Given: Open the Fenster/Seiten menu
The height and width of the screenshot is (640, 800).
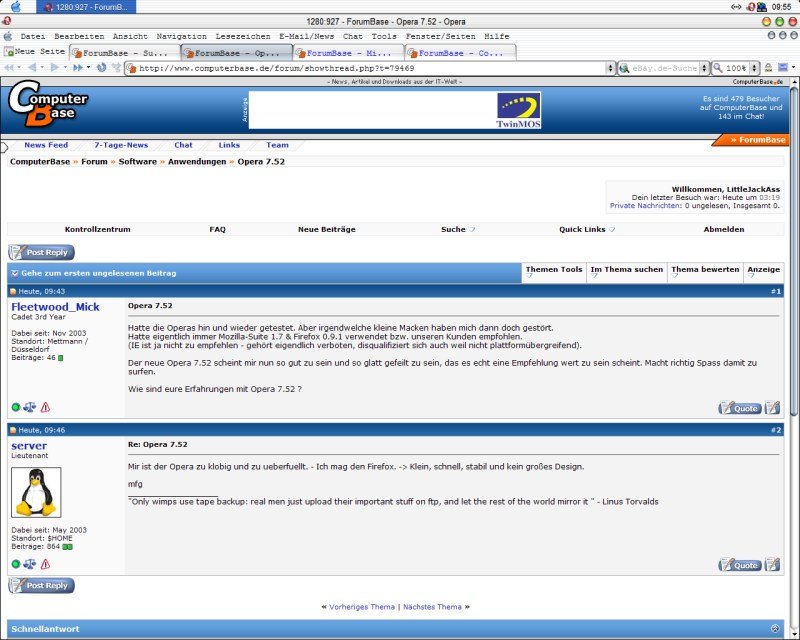Looking at the screenshot, I should [440, 36].
